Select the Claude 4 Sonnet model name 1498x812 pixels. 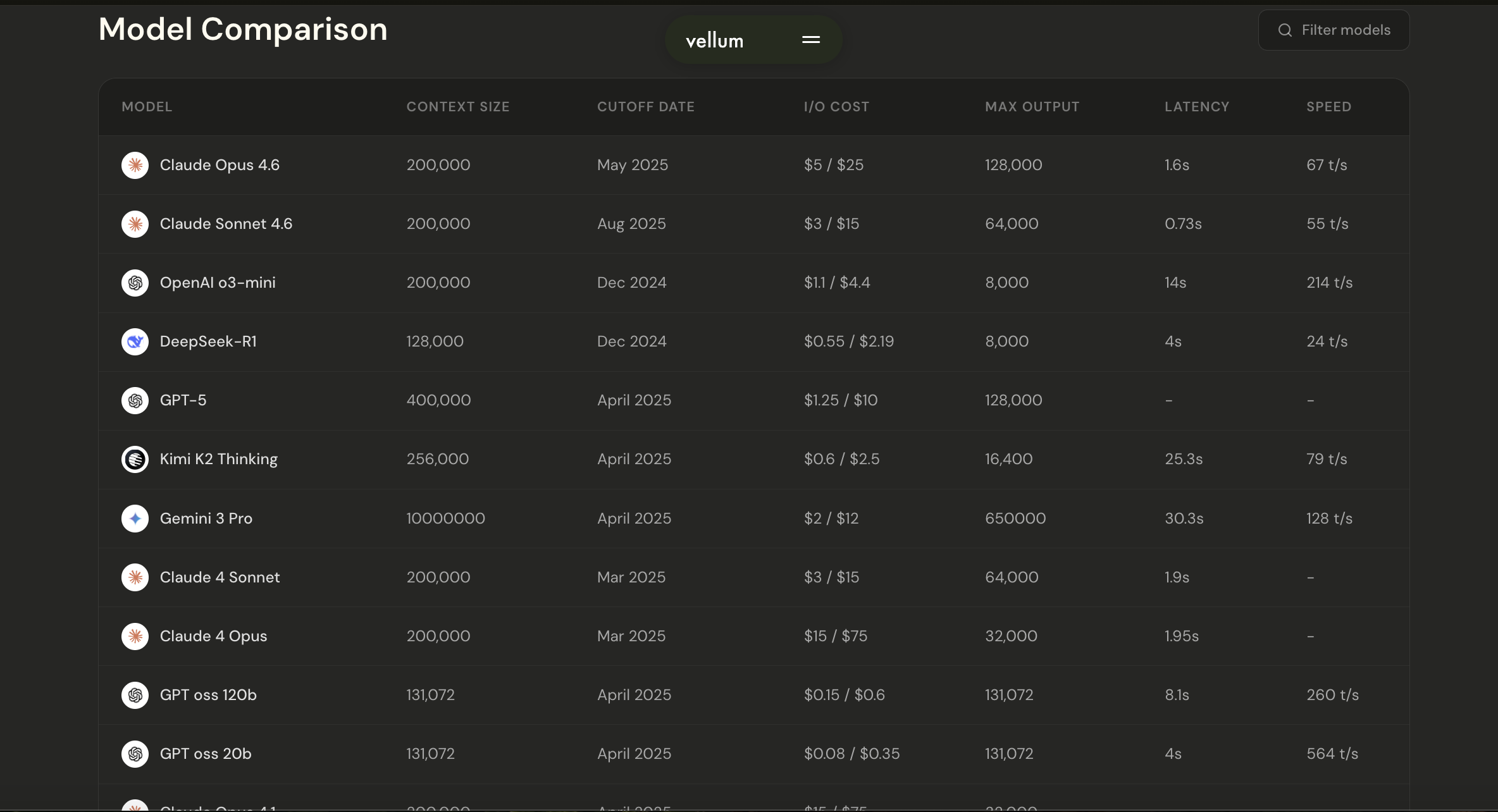tap(220, 577)
